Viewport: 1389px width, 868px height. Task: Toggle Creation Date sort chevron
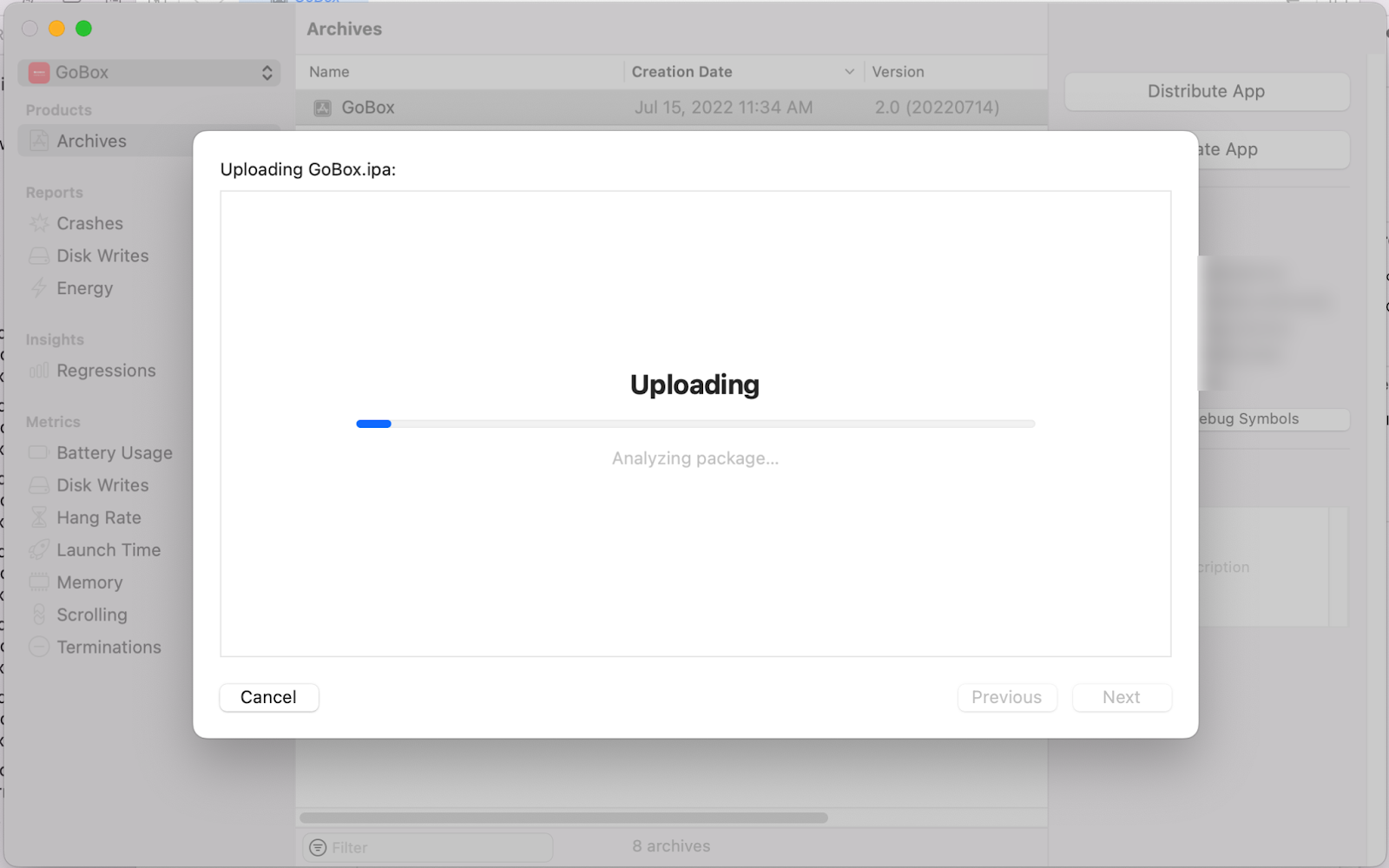click(x=849, y=72)
